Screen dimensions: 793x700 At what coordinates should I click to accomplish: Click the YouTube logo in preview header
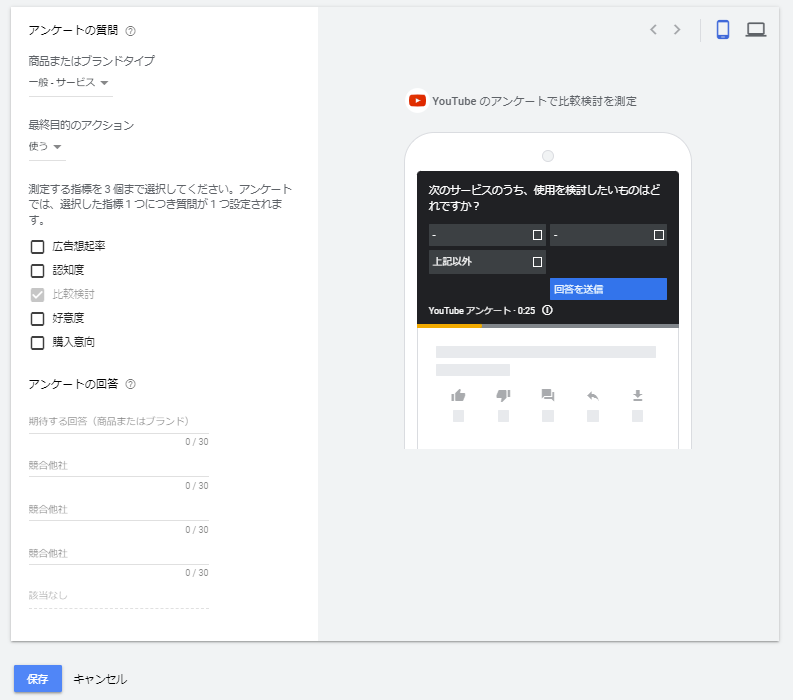point(417,101)
